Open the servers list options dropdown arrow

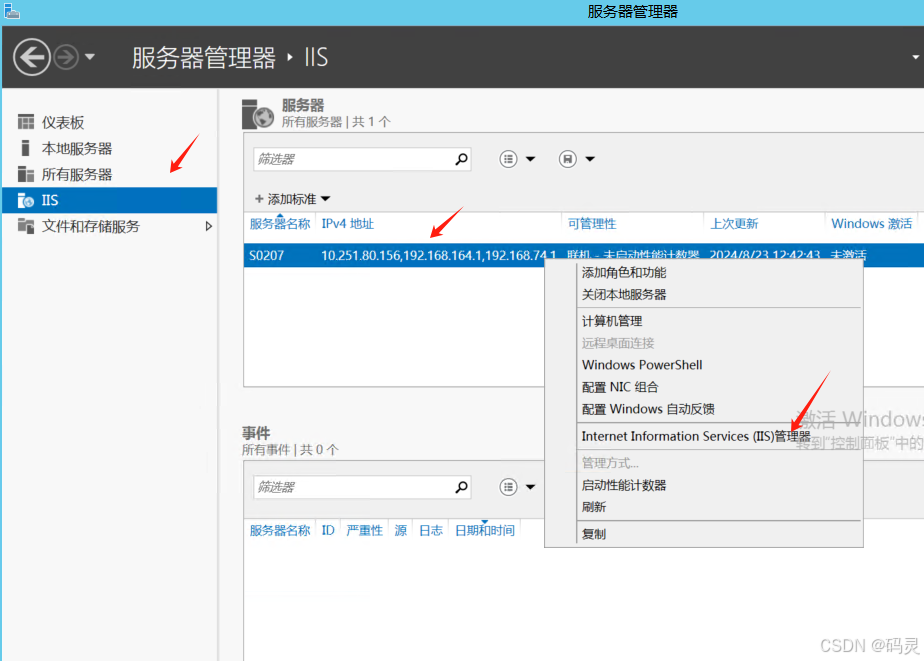click(530, 159)
